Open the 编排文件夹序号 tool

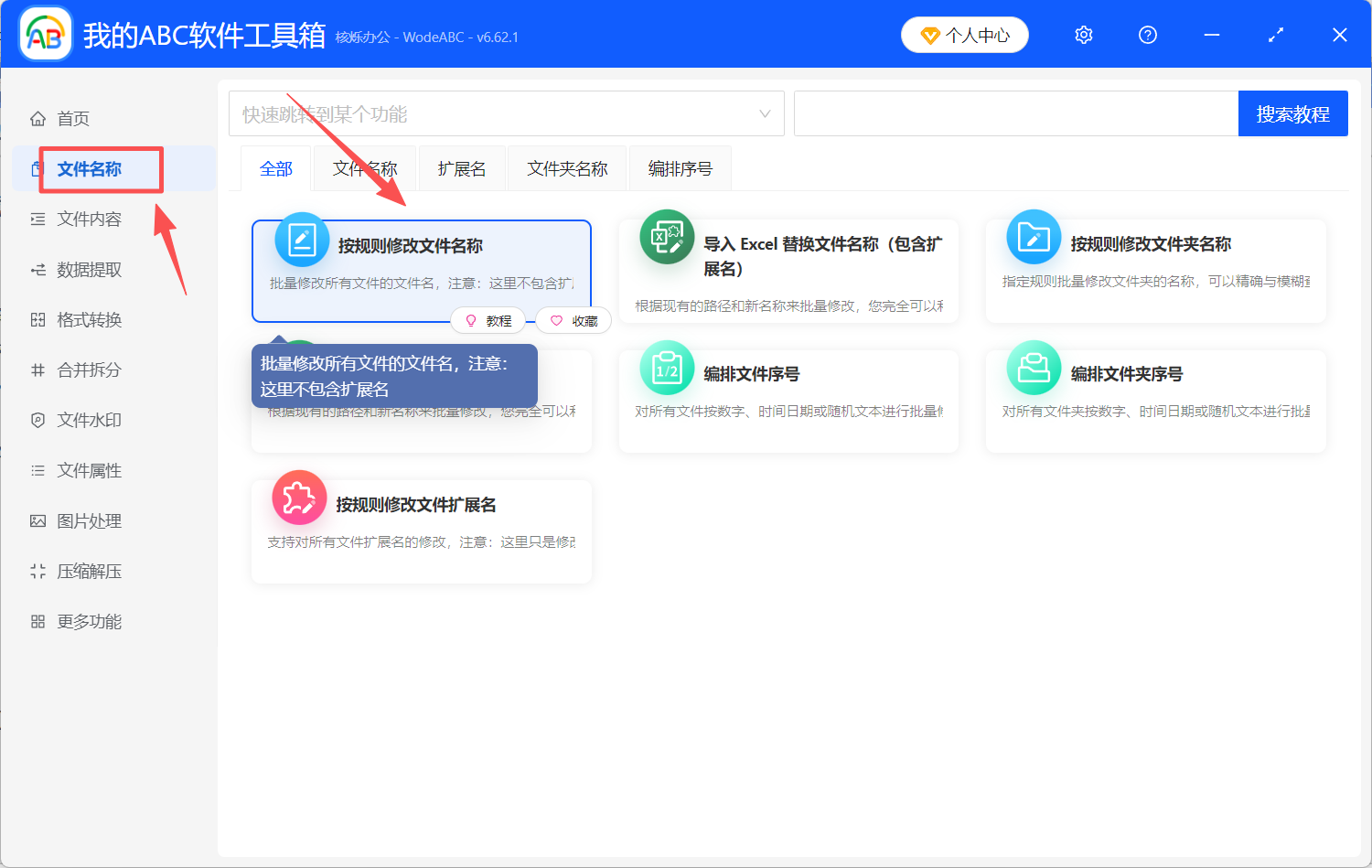pyautogui.click(x=1152, y=373)
